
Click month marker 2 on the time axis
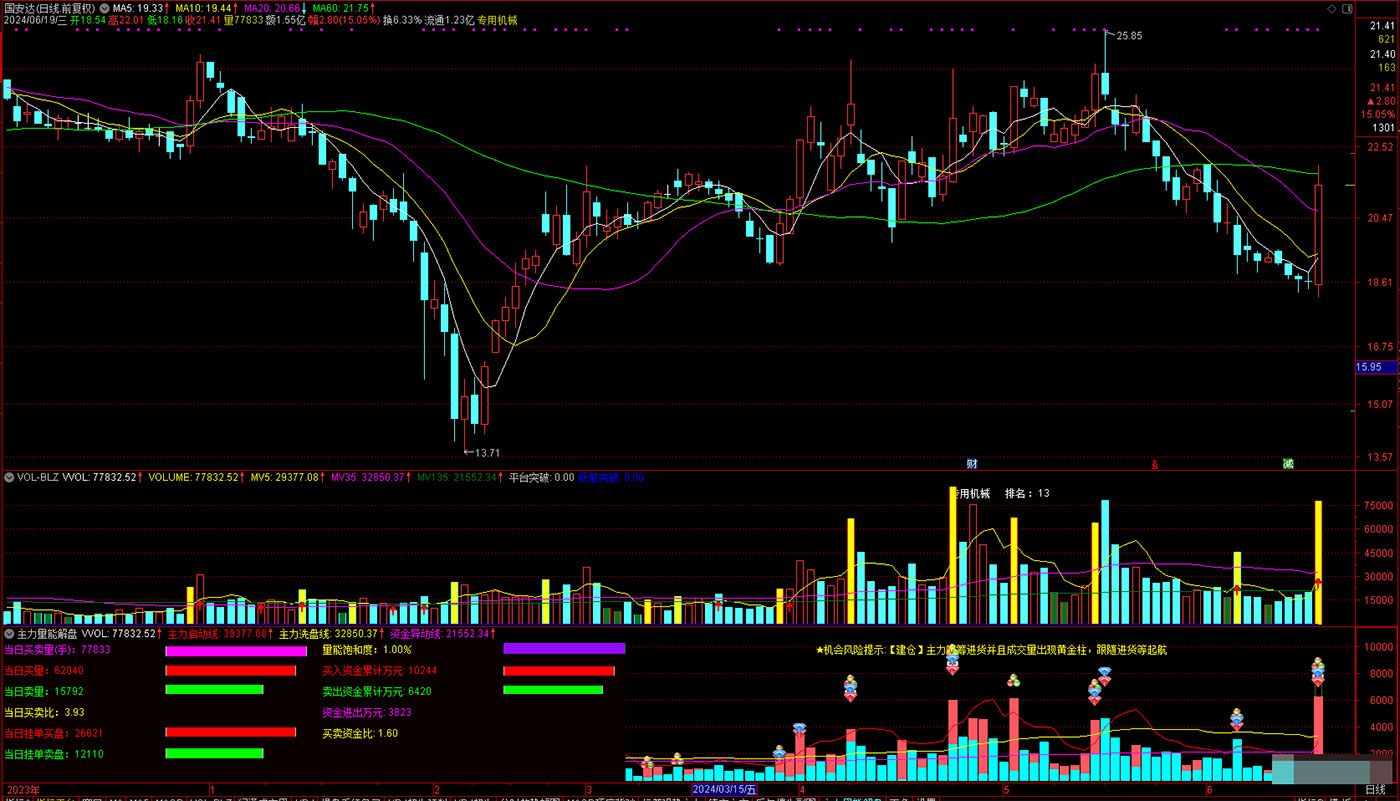click(436, 790)
